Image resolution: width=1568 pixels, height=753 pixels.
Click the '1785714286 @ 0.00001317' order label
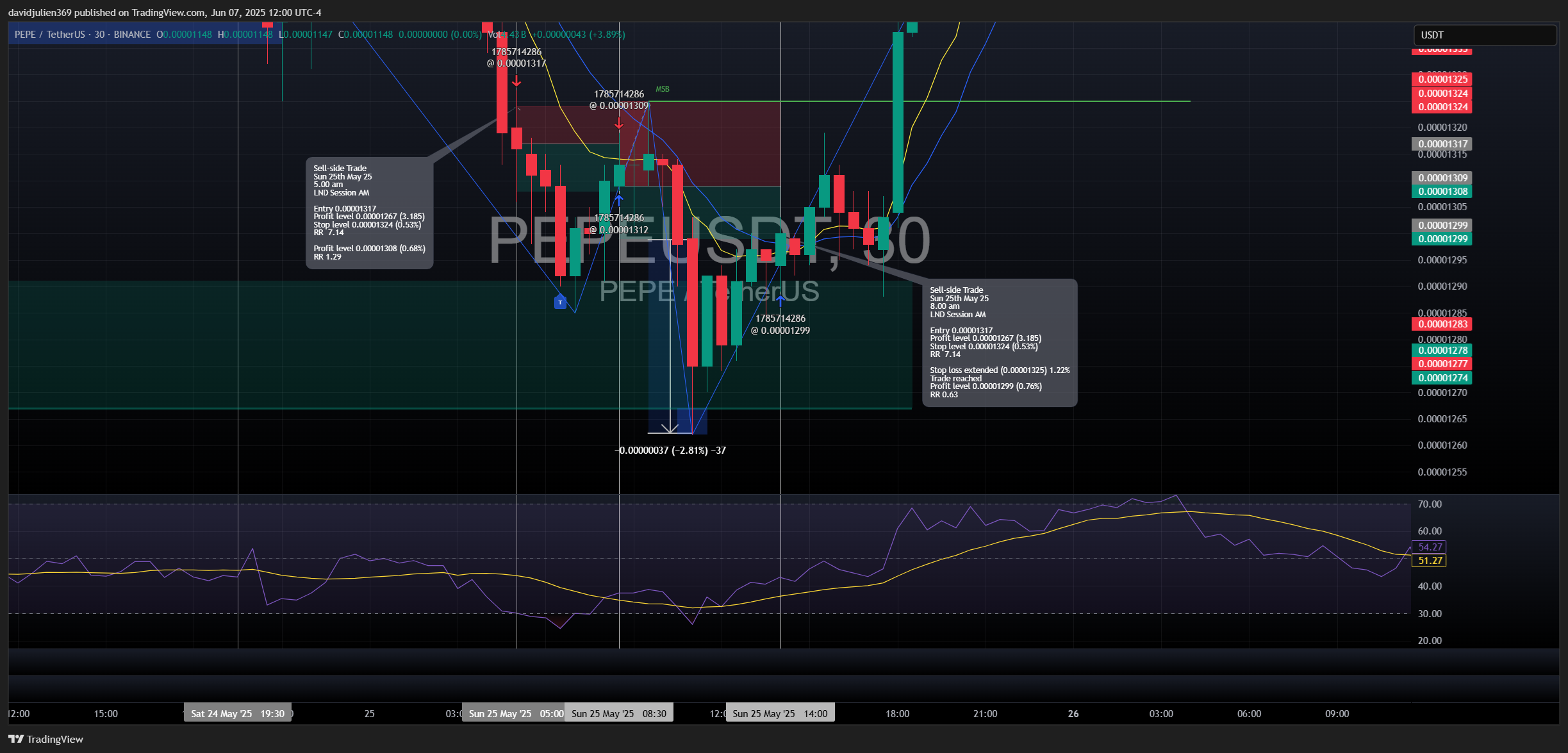516,58
